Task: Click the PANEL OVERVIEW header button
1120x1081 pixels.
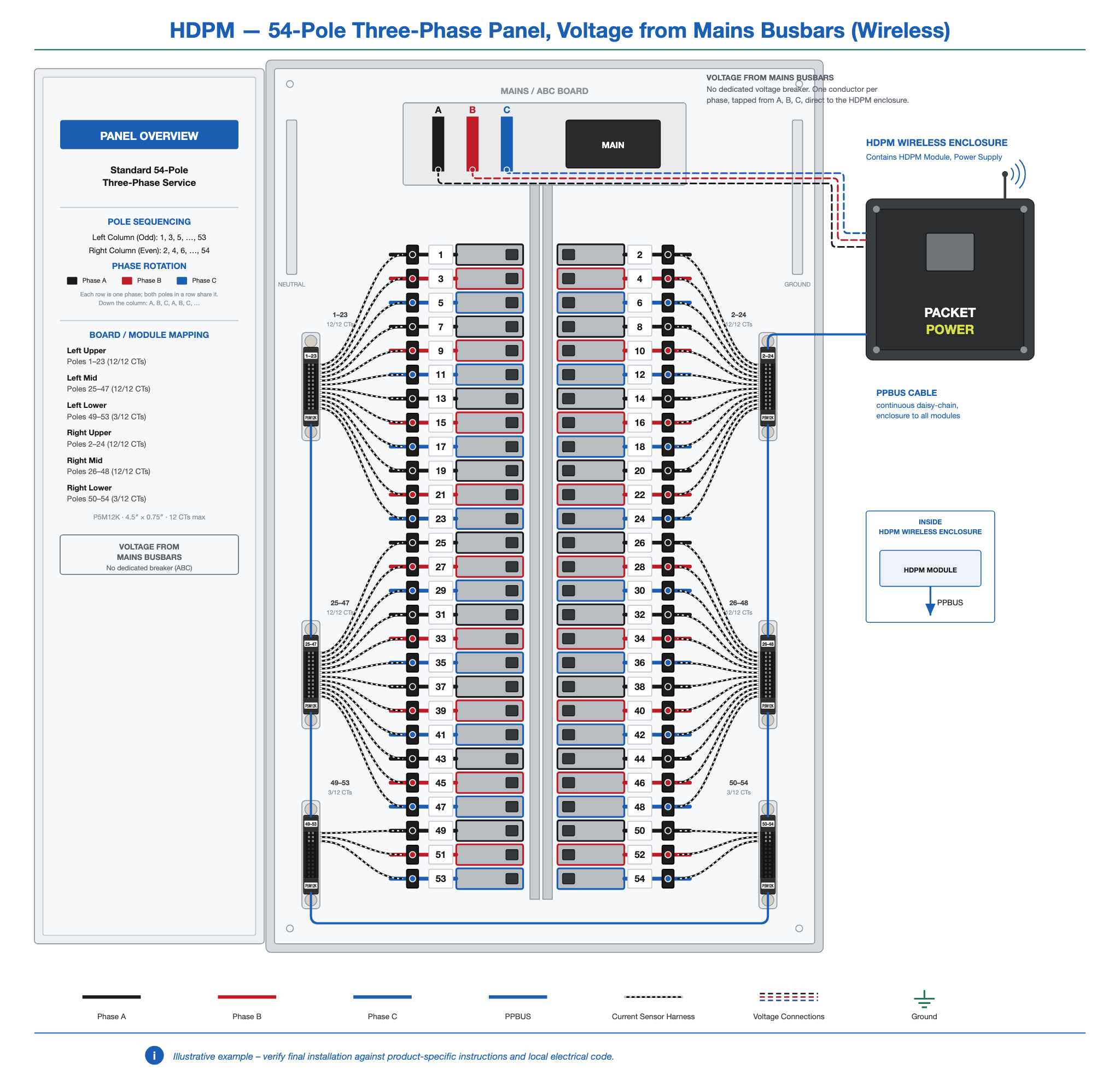Action: coord(149,135)
